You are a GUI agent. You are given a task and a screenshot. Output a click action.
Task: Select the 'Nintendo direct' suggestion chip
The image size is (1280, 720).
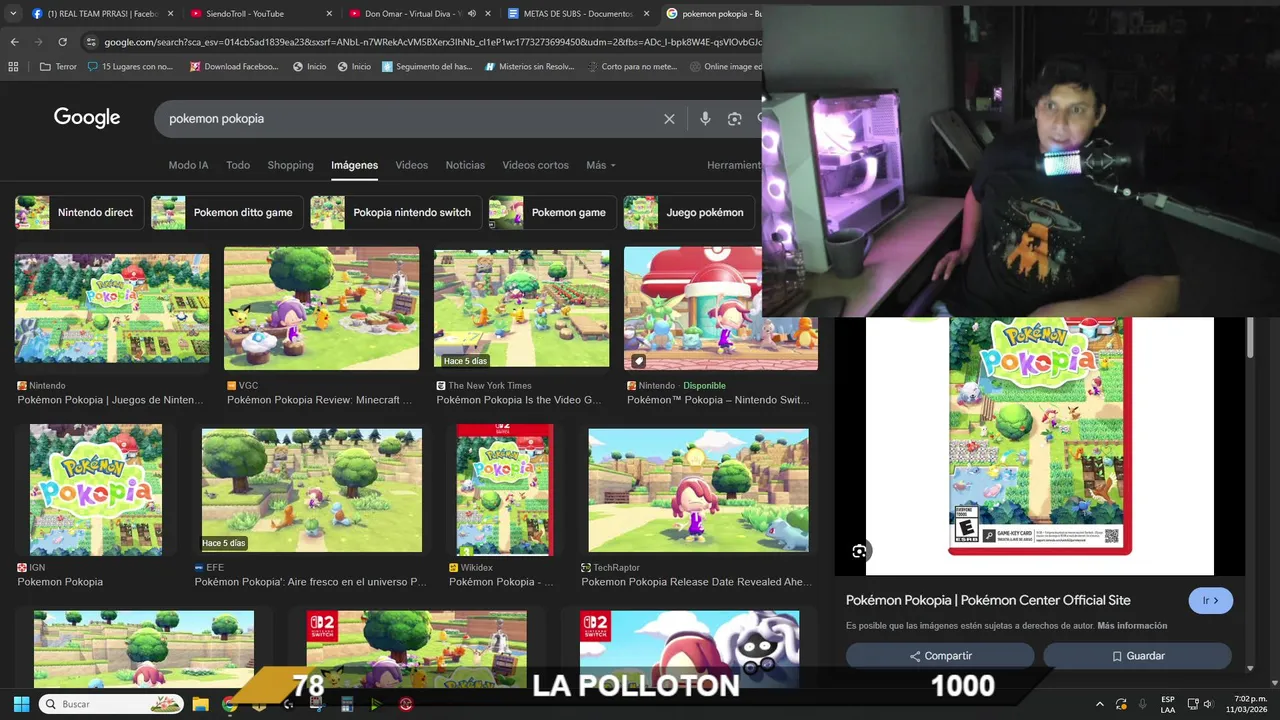tap(80, 212)
